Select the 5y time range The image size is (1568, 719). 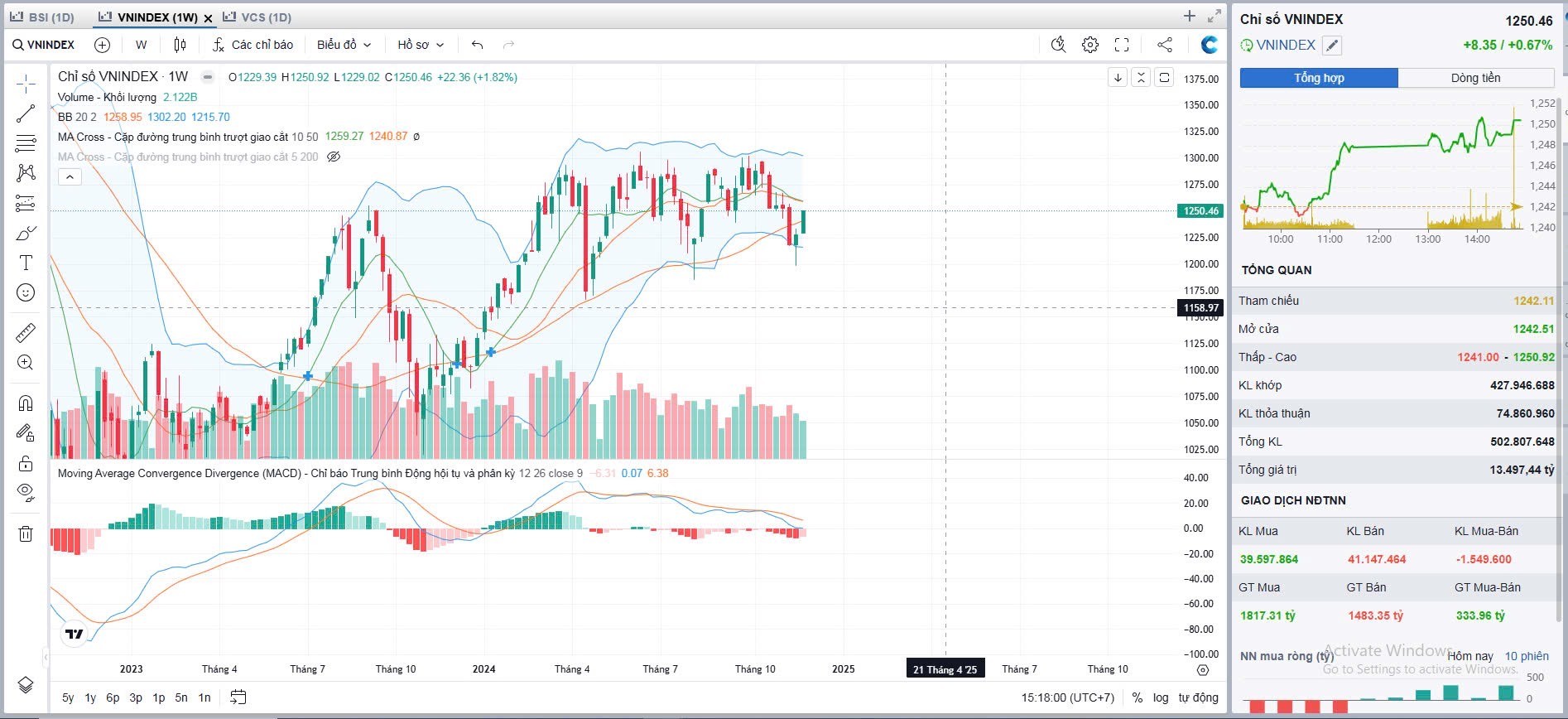68,697
